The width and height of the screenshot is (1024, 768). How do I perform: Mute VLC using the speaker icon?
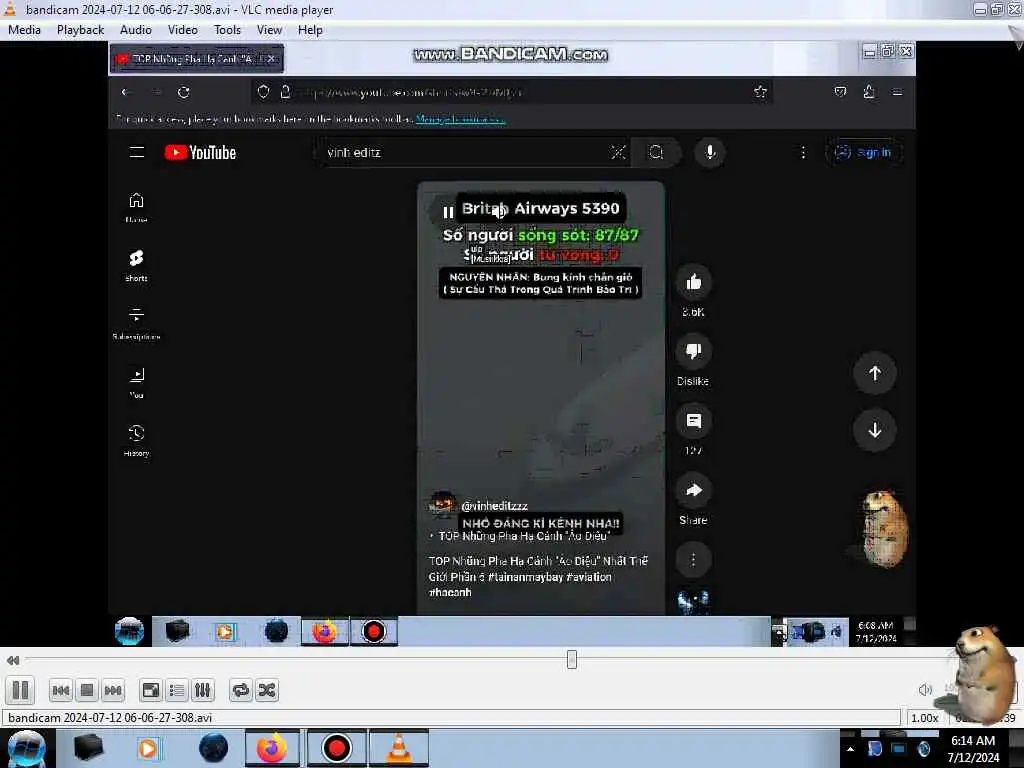[925, 690]
